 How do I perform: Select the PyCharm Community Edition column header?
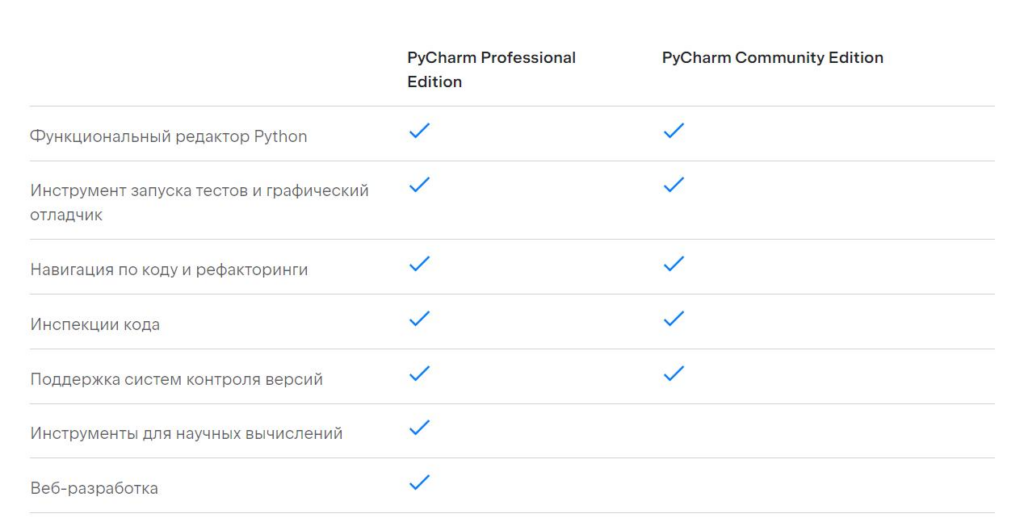coord(773,57)
